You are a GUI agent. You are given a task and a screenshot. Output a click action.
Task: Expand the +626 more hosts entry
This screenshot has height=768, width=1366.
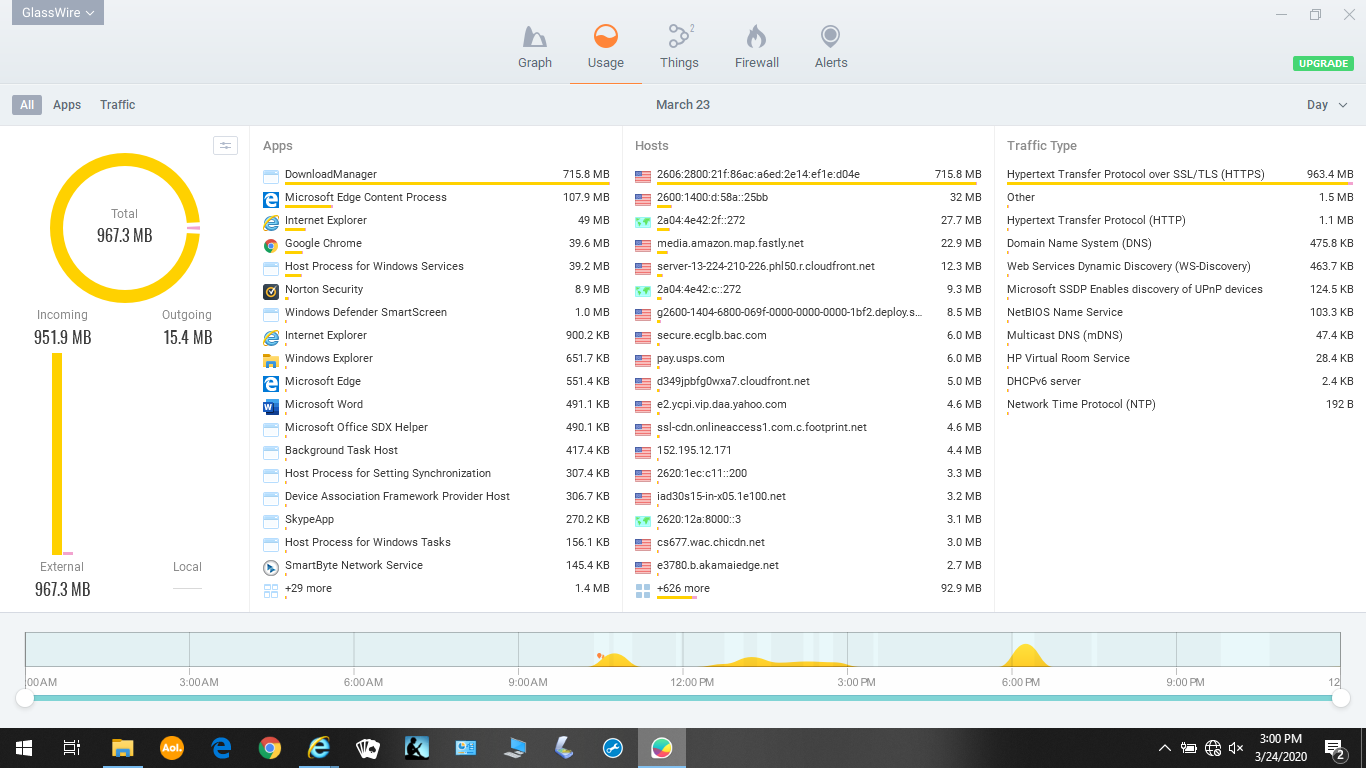[x=683, y=589]
